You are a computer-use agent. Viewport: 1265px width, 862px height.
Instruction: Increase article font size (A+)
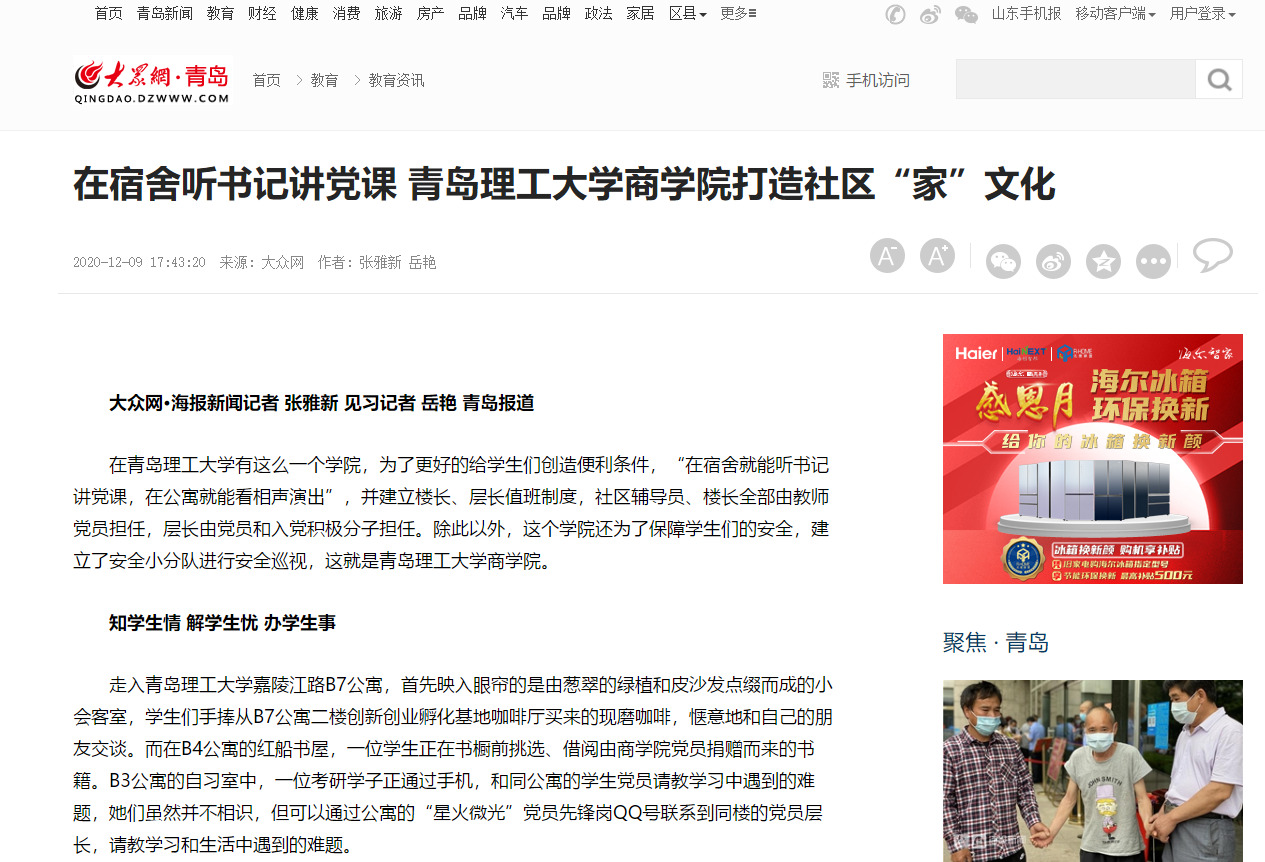coord(937,256)
